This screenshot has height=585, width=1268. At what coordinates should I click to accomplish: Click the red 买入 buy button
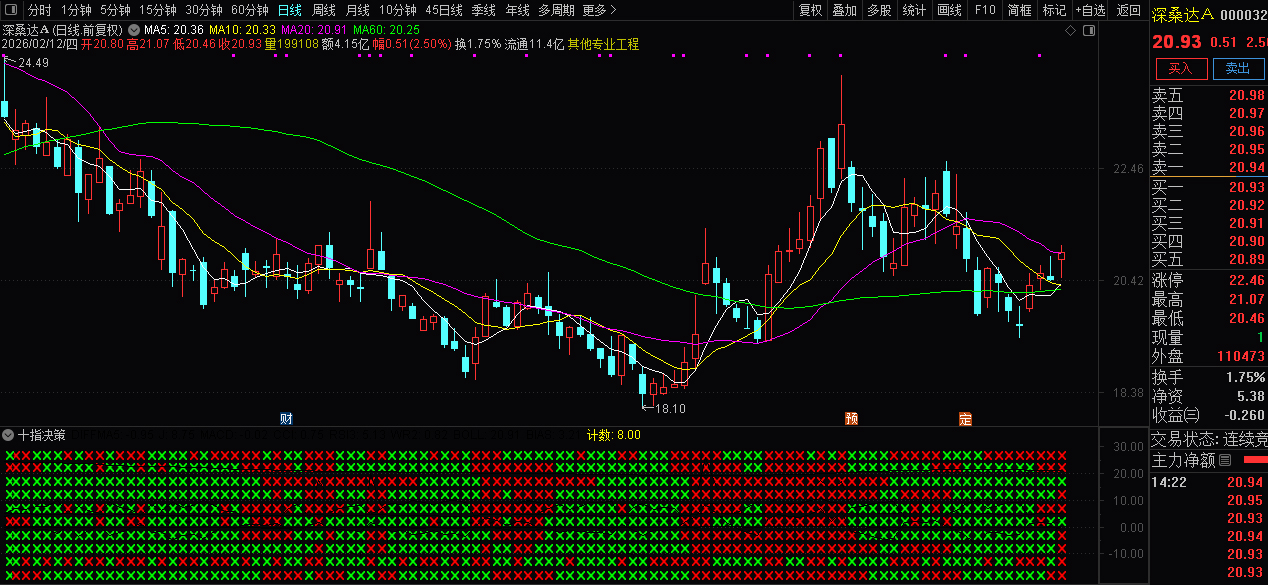(1181, 68)
